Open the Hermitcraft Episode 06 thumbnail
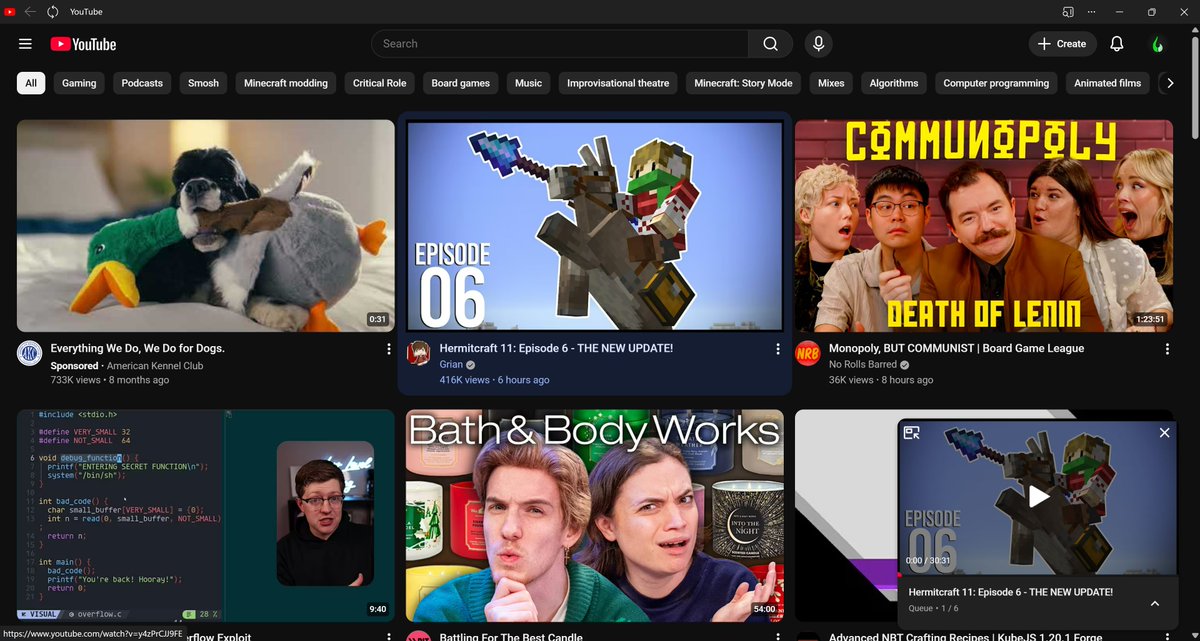Viewport: 1200px width, 641px height. coord(595,226)
